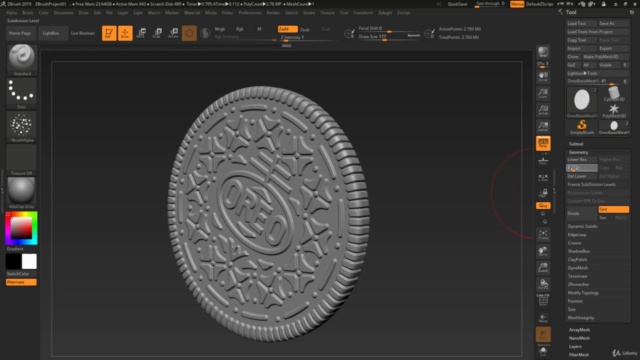Toggle Zadd mode

[x=287, y=29]
